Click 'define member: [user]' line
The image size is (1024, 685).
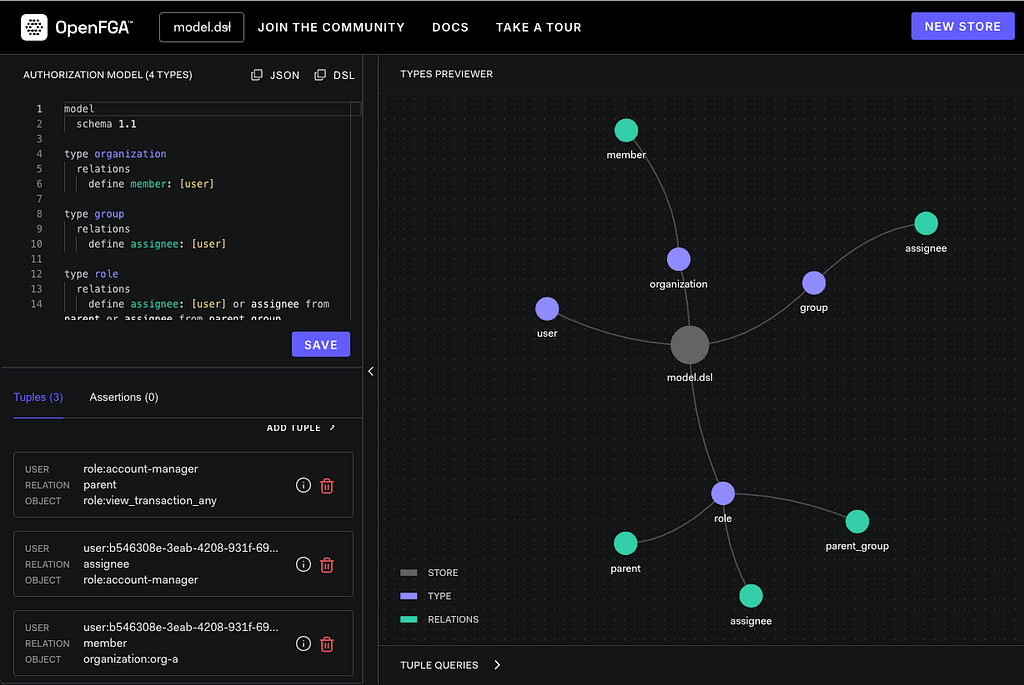coord(151,184)
